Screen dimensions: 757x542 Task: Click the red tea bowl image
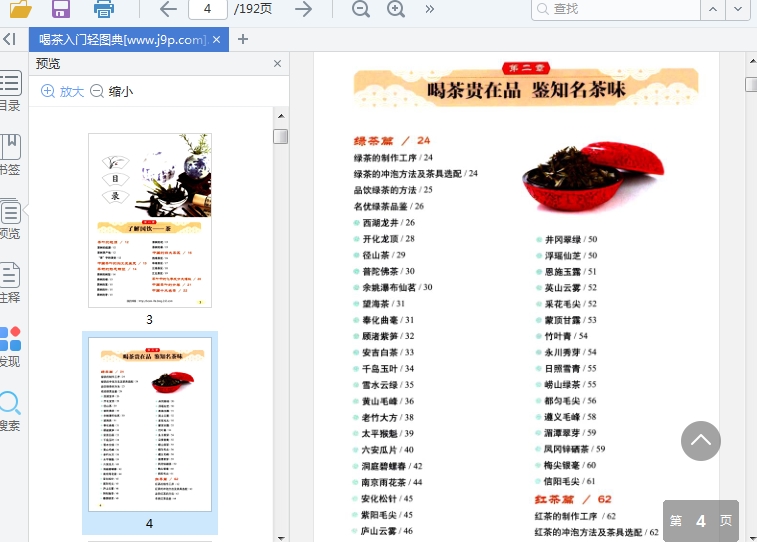click(x=593, y=177)
